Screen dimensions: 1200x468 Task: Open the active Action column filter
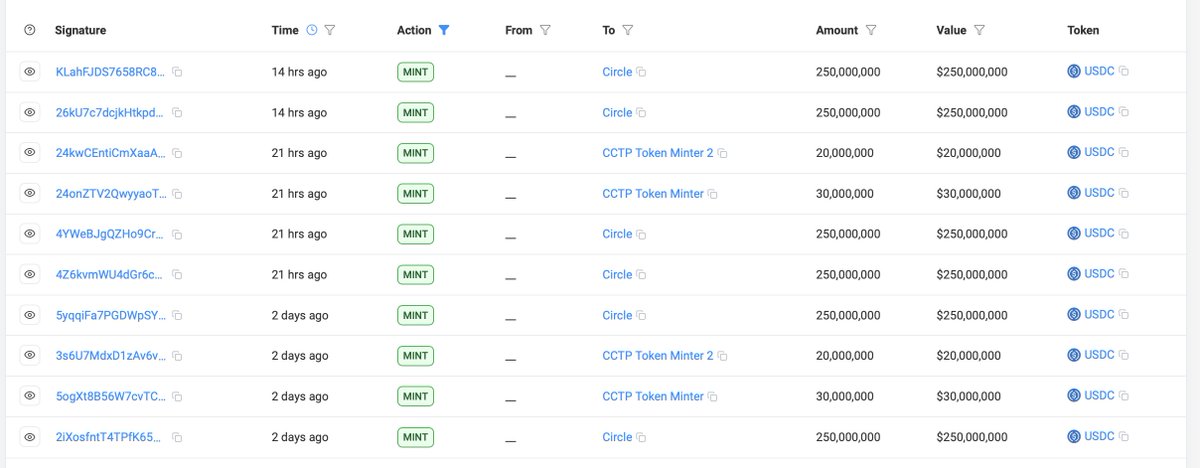click(x=444, y=30)
